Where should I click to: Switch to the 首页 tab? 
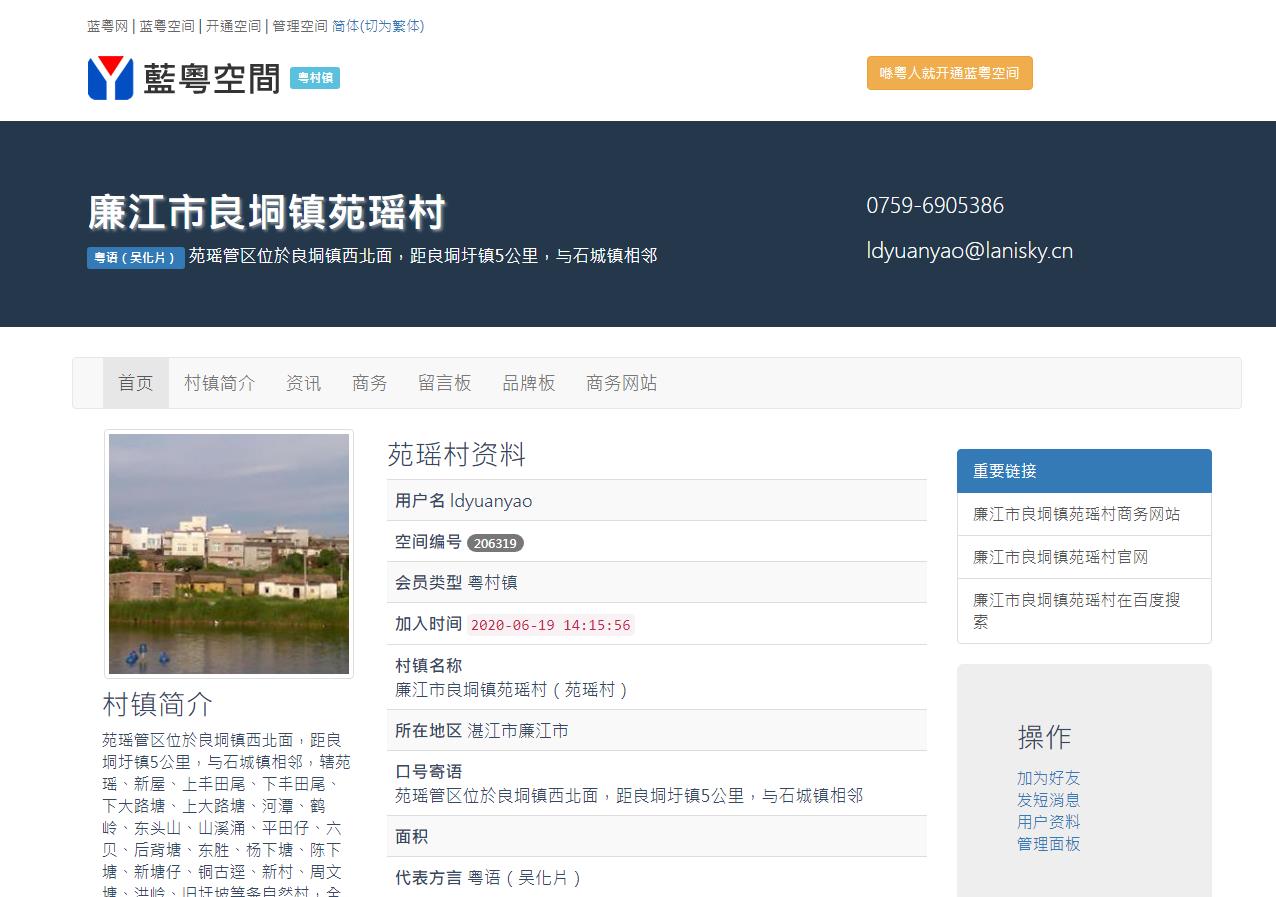point(136,383)
